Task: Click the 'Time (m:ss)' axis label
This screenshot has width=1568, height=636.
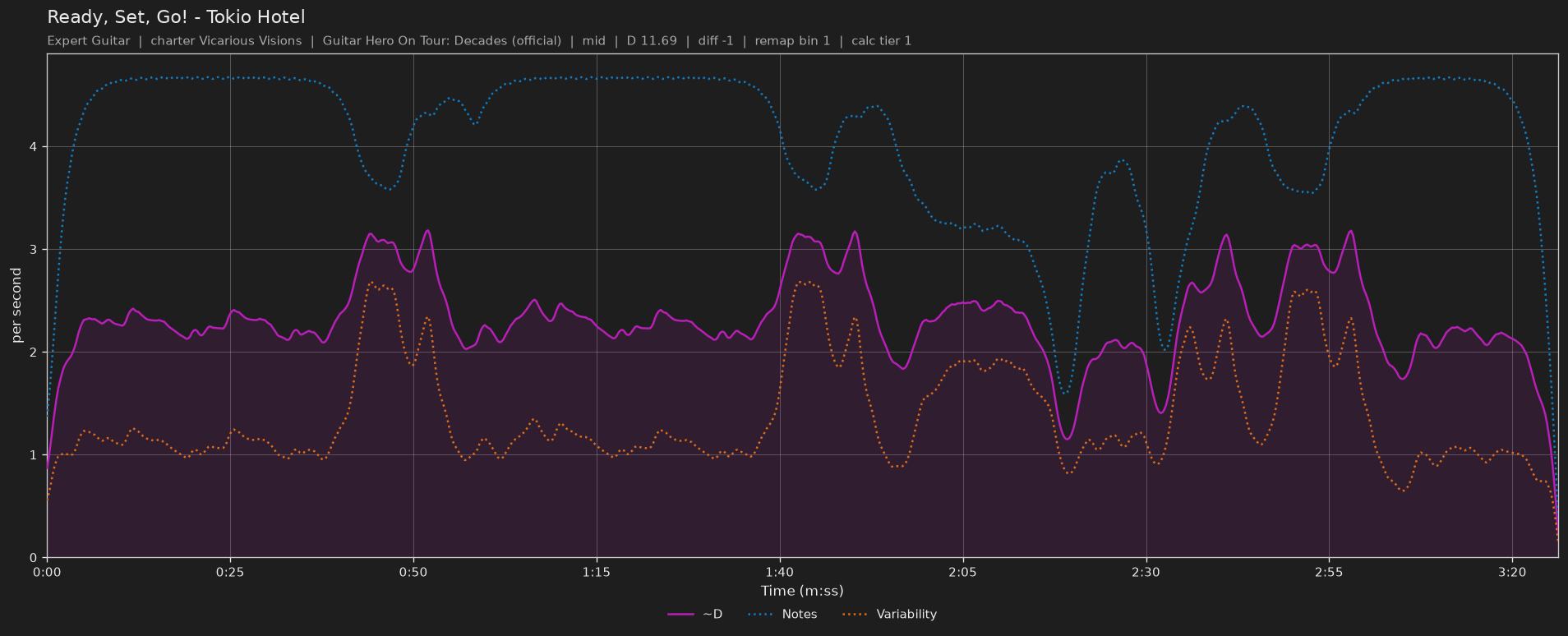Action: click(802, 591)
